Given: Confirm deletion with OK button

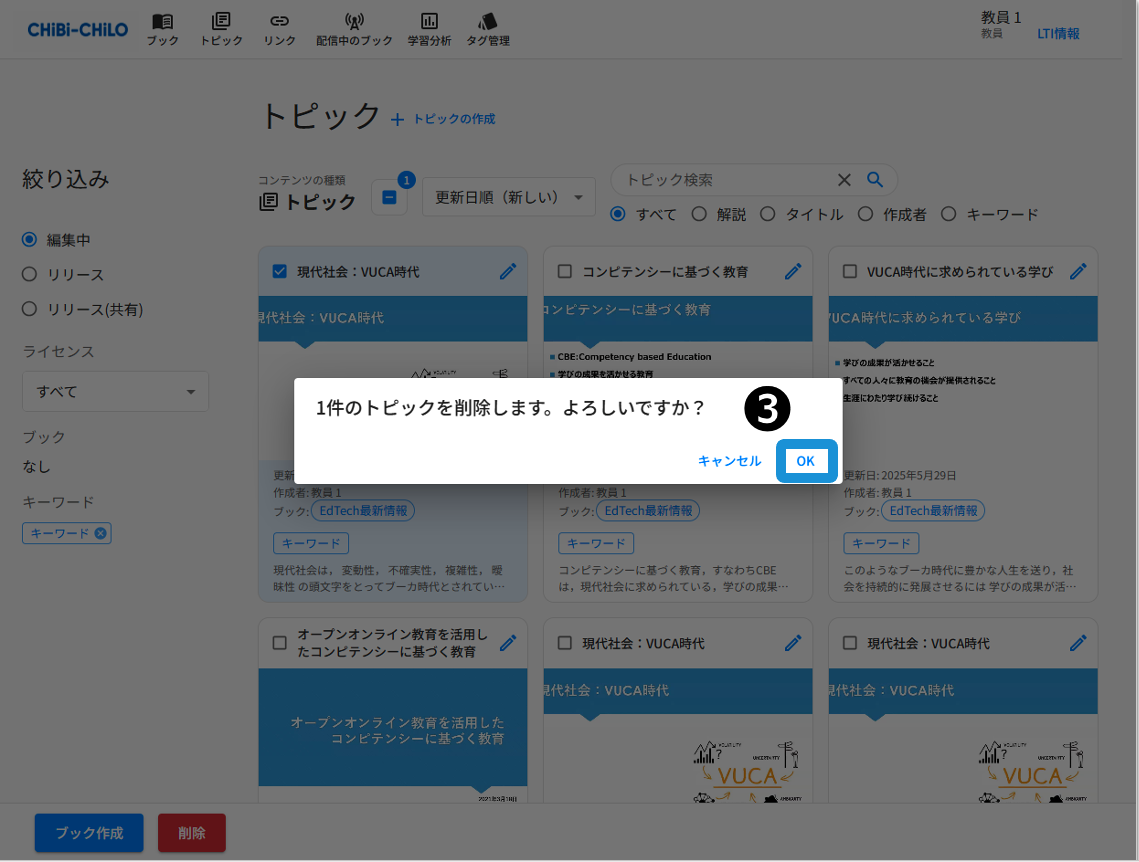Looking at the screenshot, I should click(806, 461).
